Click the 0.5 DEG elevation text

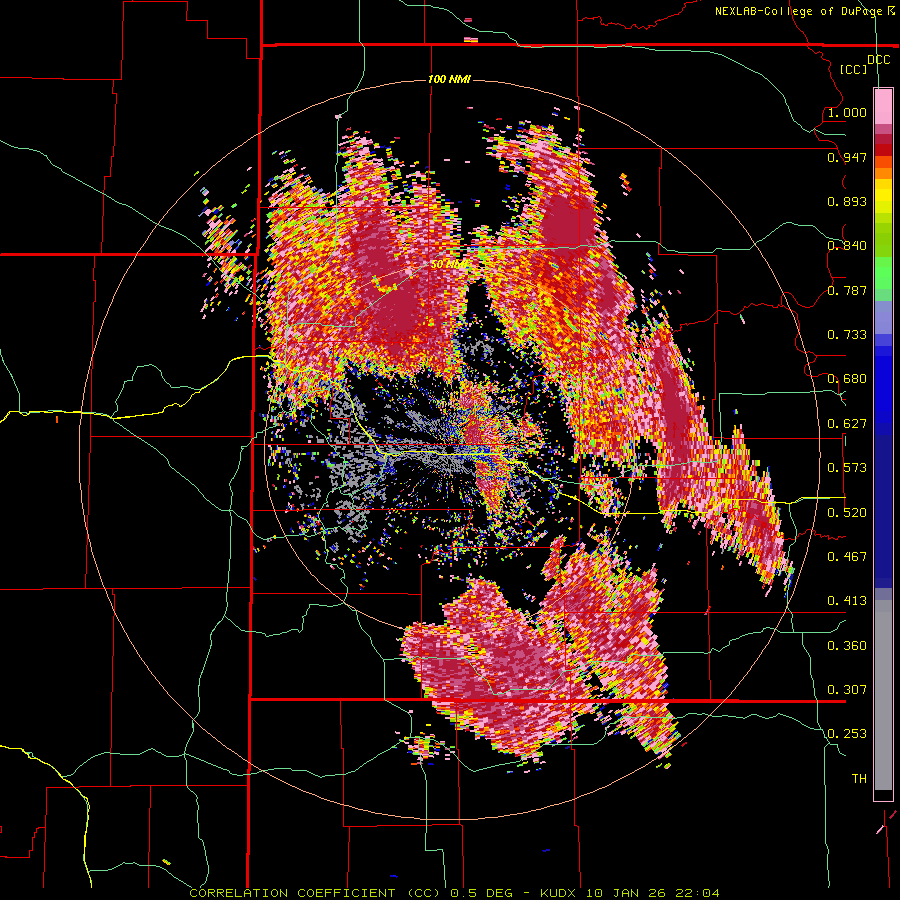click(x=482, y=893)
